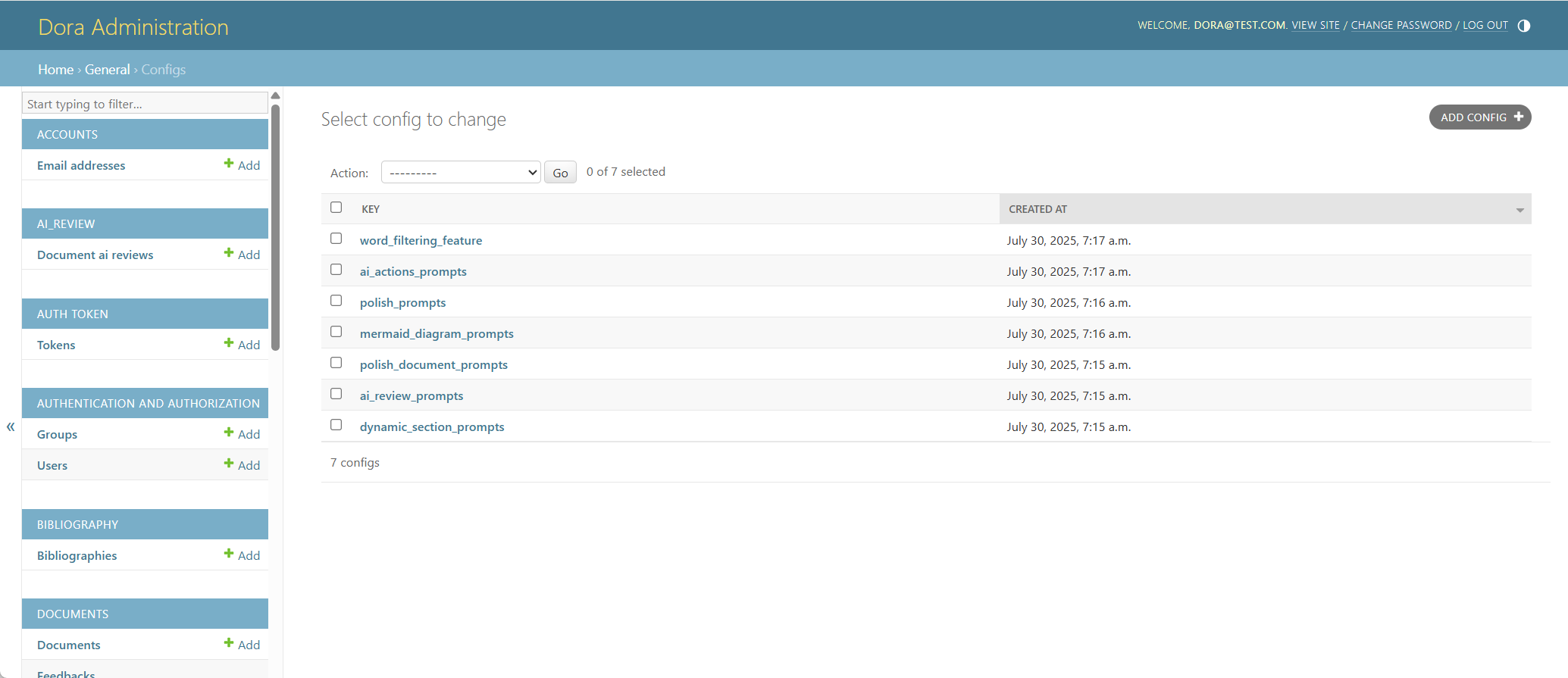Select the mermaid_diagram_prompts row checkbox
The width and height of the screenshot is (1568, 678).
tap(336, 332)
